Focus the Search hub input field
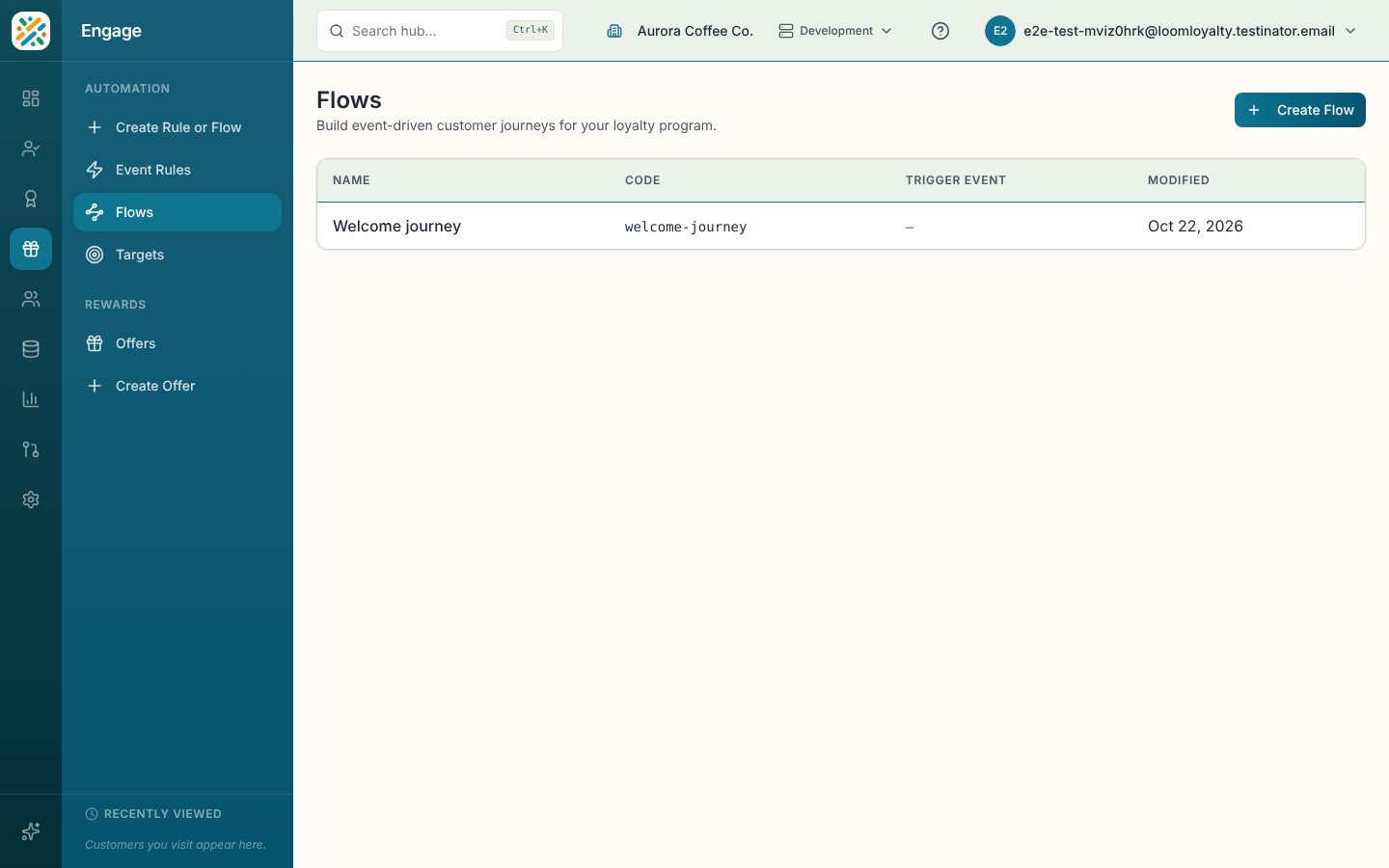 (440, 31)
